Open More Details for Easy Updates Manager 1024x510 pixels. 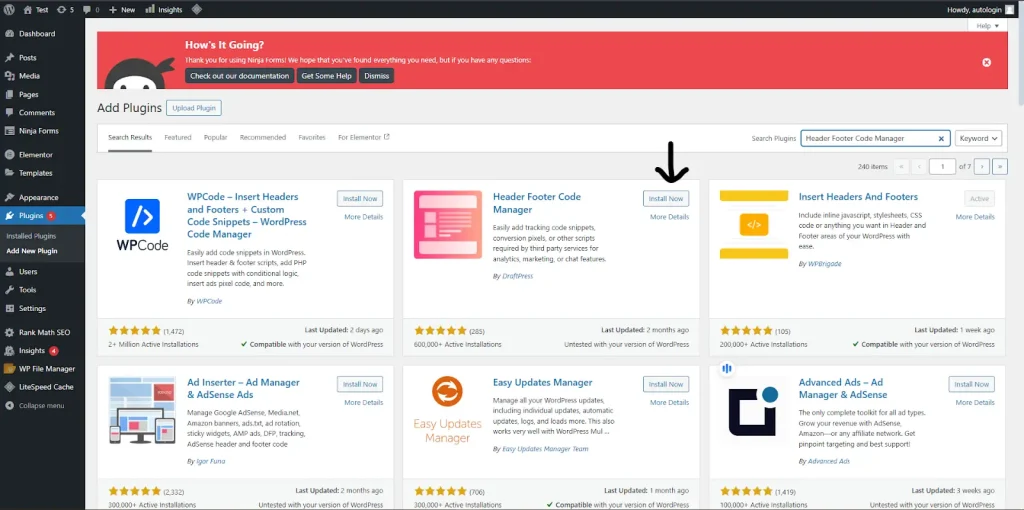[x=669, y=402]
